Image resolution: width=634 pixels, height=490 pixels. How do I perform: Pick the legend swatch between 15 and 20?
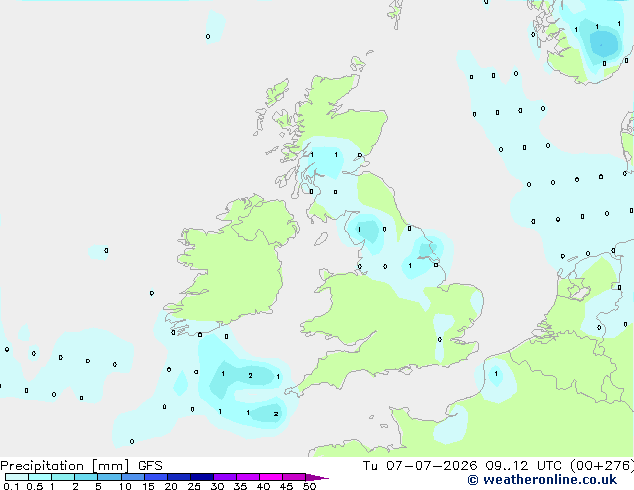[156, 477]
